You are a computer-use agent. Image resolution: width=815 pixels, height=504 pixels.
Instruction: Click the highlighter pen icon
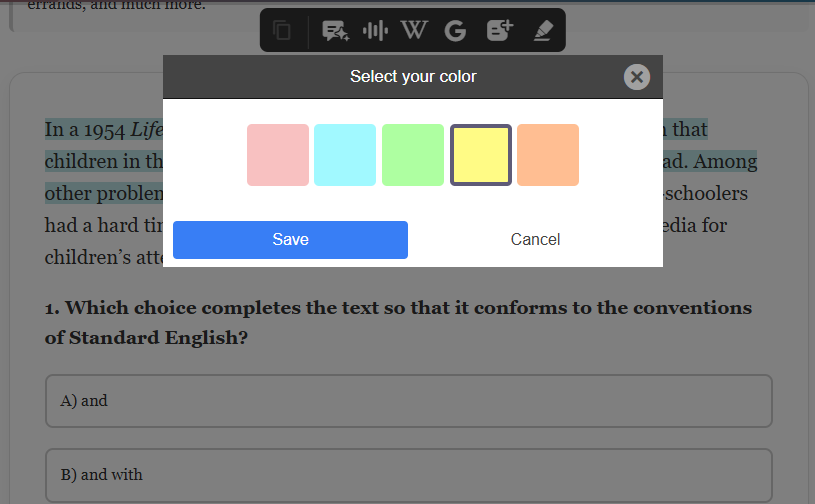click(x=542, y=31)
